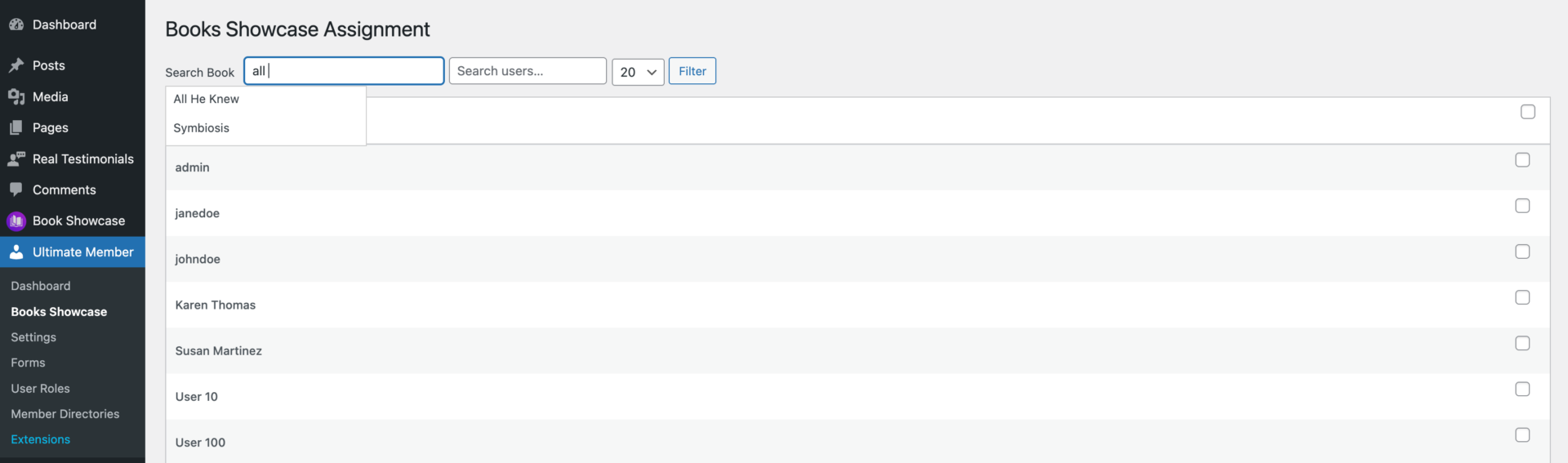Click the Comments bubble icon
The image size is (1568, 463).
(x=16, y=189)
